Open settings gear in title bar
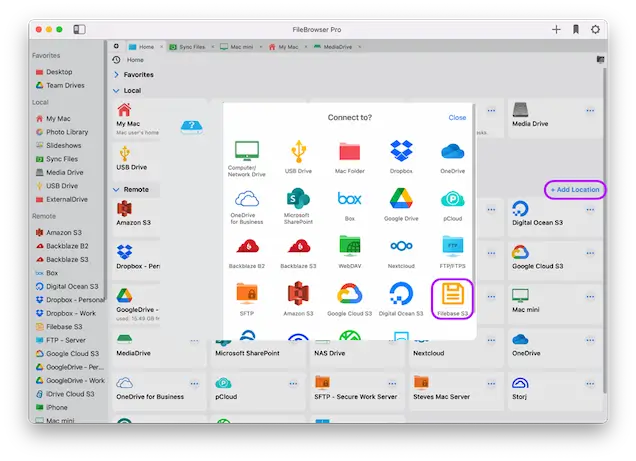The image size is (636, 461). (x=595, y=29)
